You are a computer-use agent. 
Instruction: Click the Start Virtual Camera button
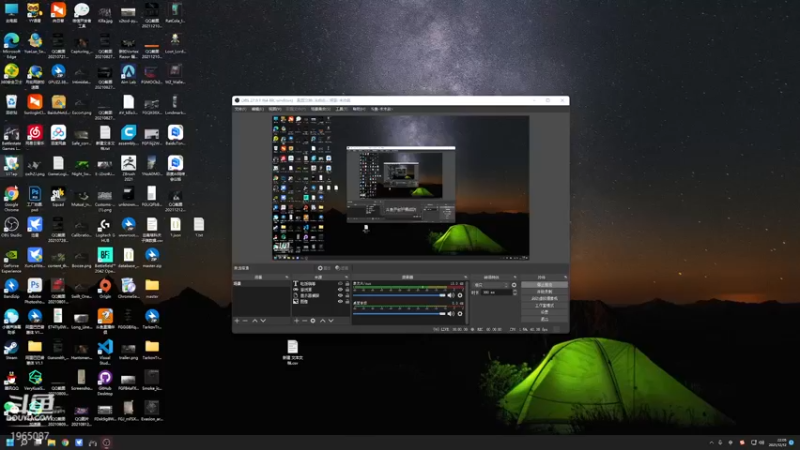coord(544,298)
